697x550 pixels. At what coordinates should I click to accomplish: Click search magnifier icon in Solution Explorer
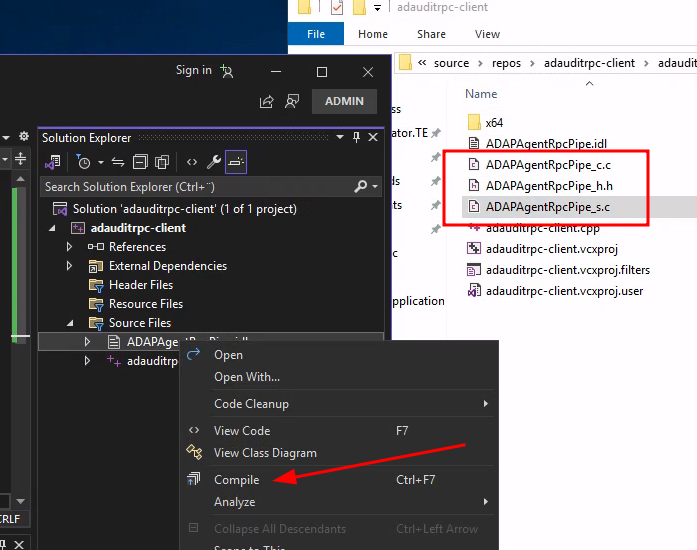click(x=361, y=186)
